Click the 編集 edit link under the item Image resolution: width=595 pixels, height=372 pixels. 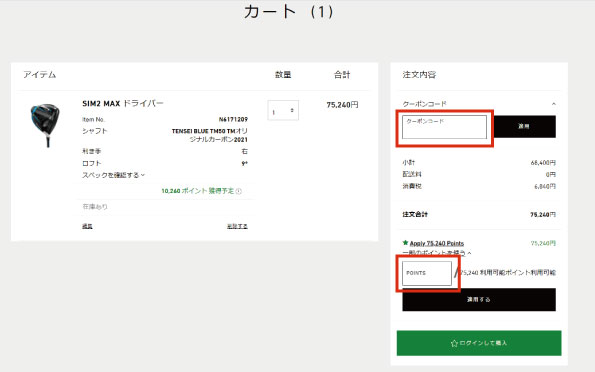click(x=87, y=226)
